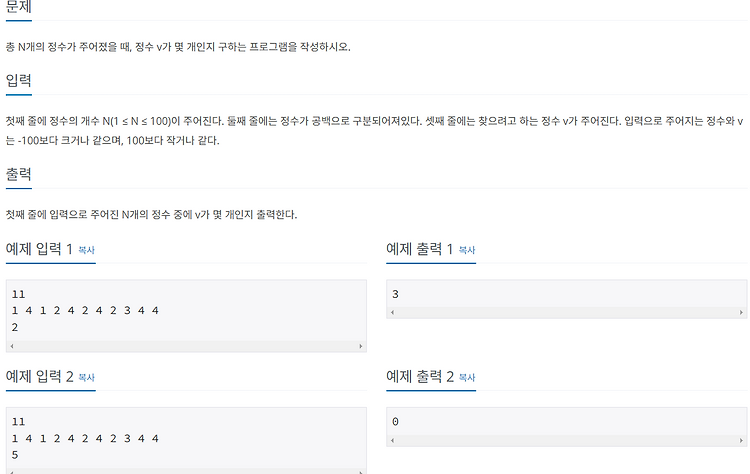The height and width of the screenshot is (474, 750).
Task: Click left scroll arrow of example output 1
Action: point(393,312)
